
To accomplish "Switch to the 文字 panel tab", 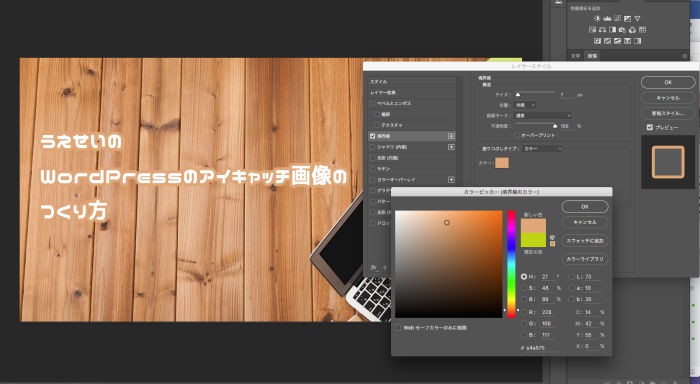I will click(x=575, y=56).
